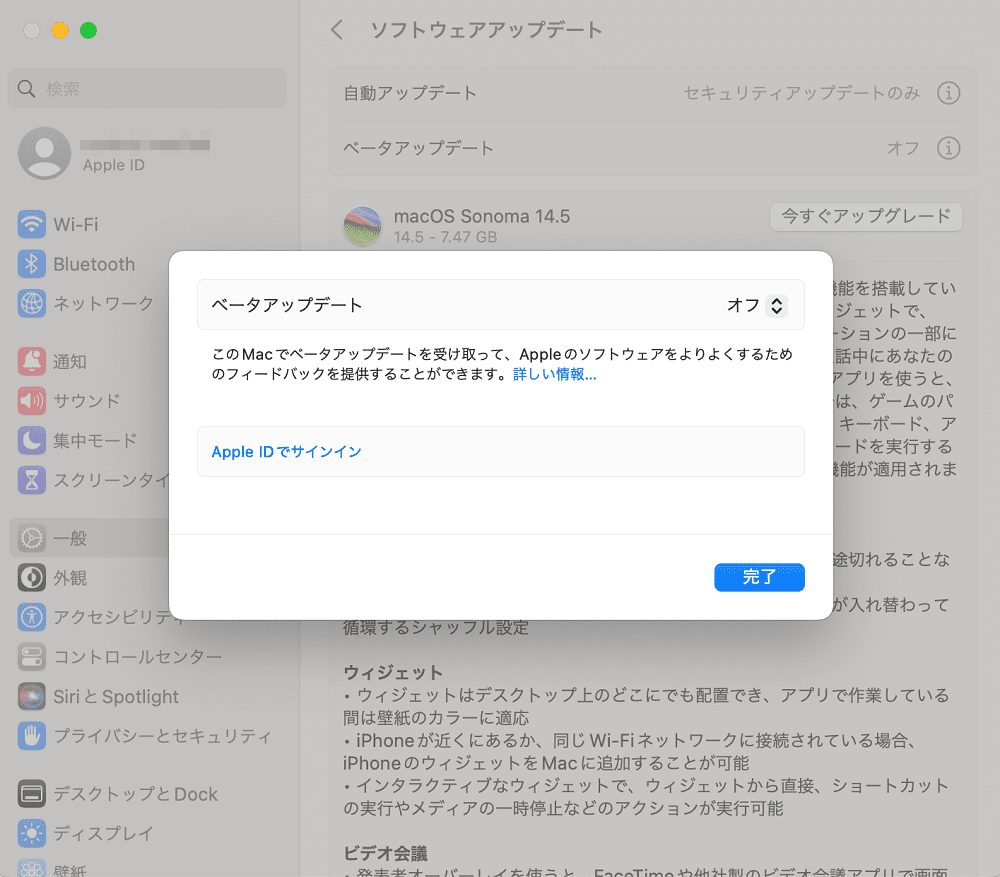Click the 自動アップデート row label
The width and height of the screenshot is (1000, 877).
point(410,93)
